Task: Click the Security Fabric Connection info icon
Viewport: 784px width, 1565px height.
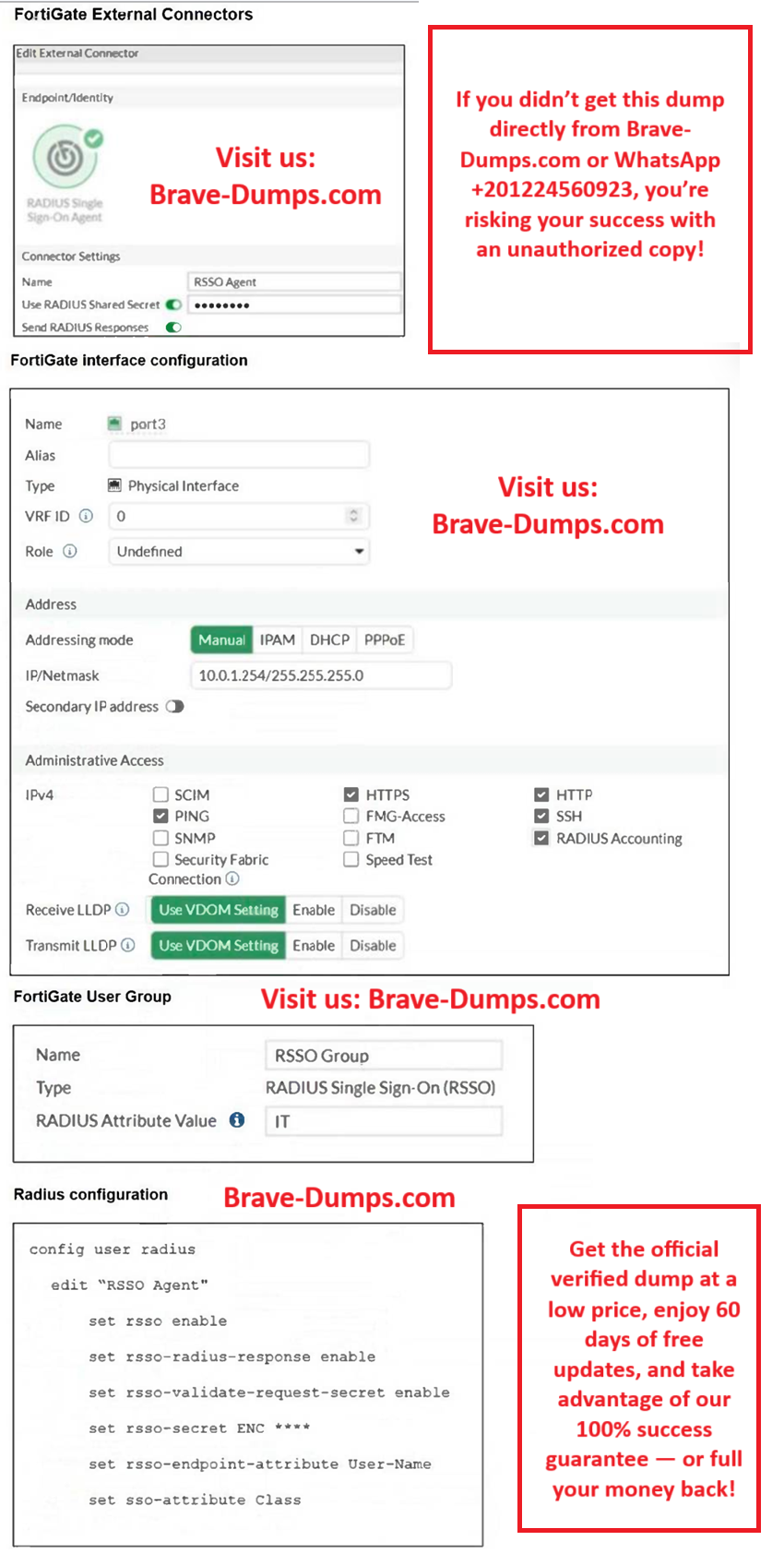Action: pos(232,879)
